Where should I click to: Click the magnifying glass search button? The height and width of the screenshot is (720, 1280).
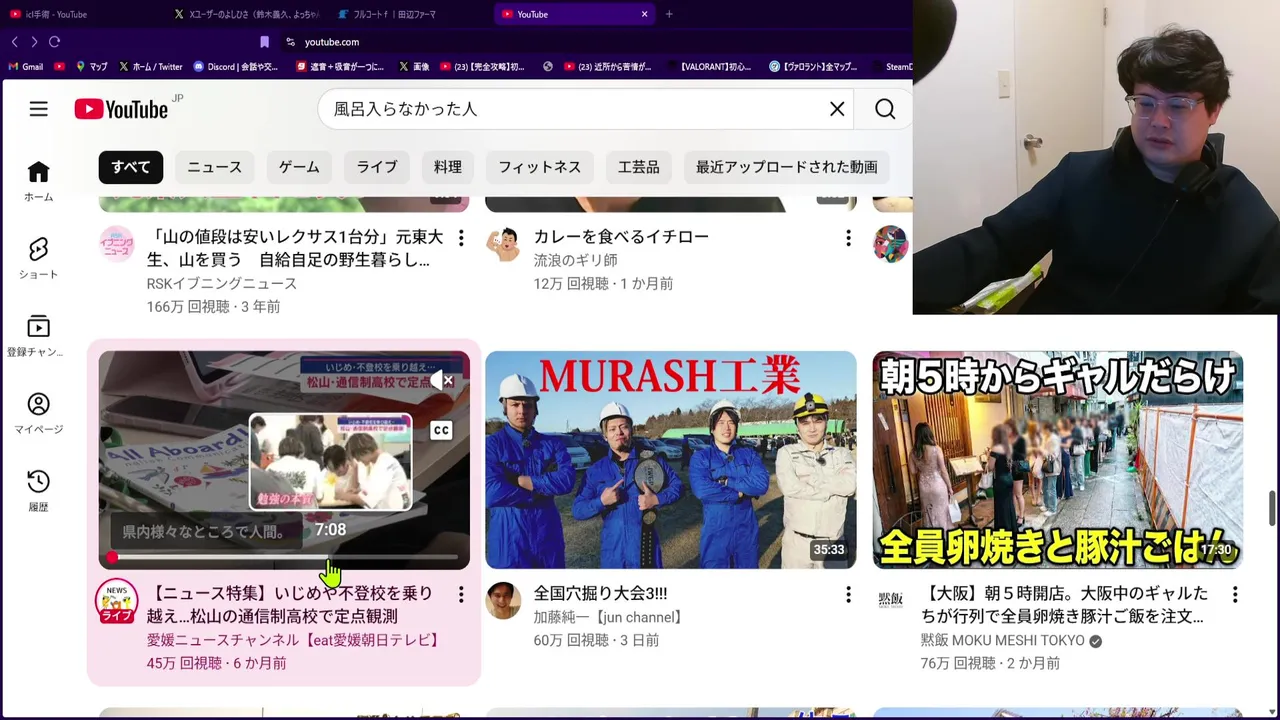(885, 109)
